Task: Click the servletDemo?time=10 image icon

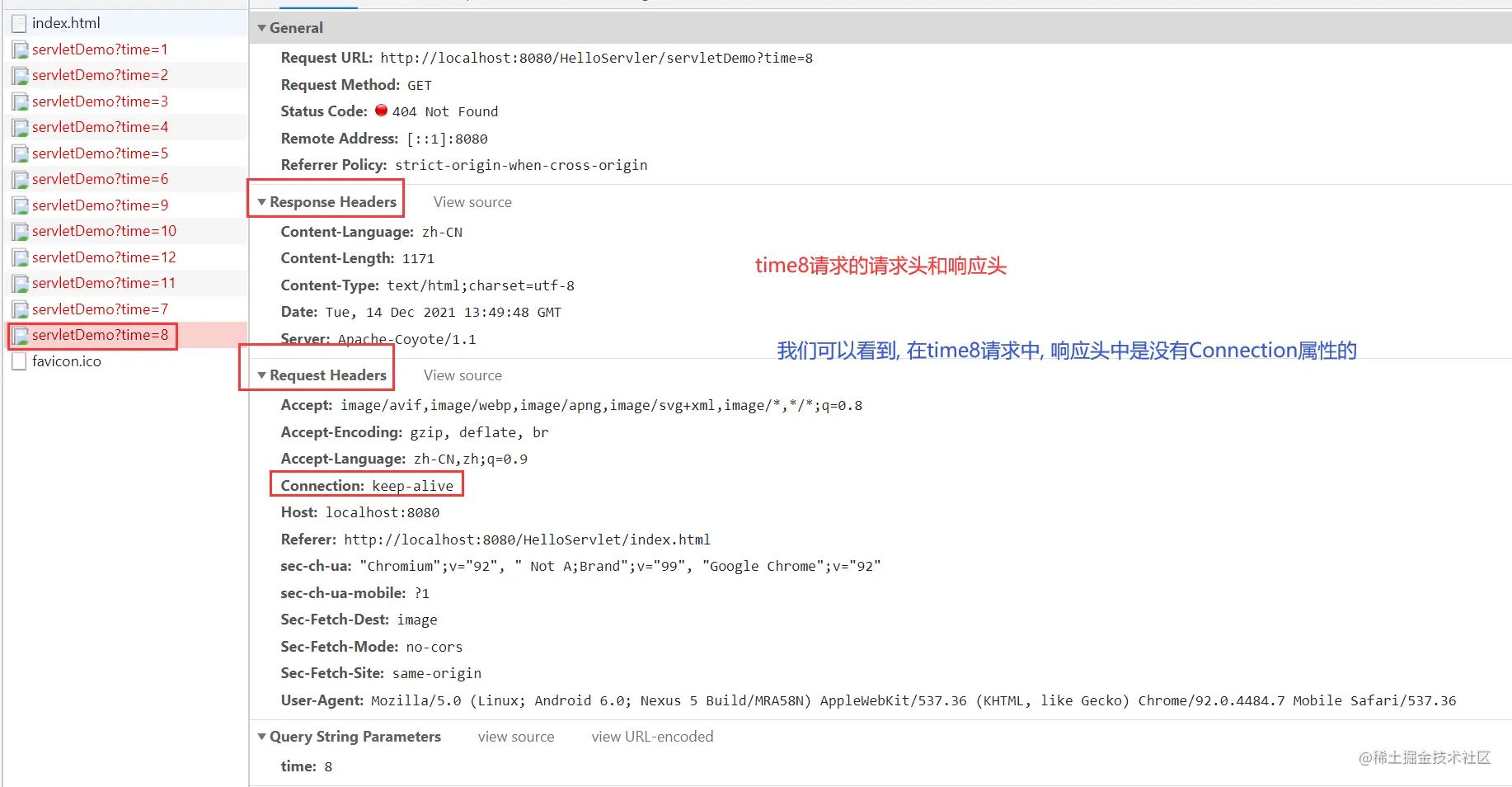Action: [20, 232]
